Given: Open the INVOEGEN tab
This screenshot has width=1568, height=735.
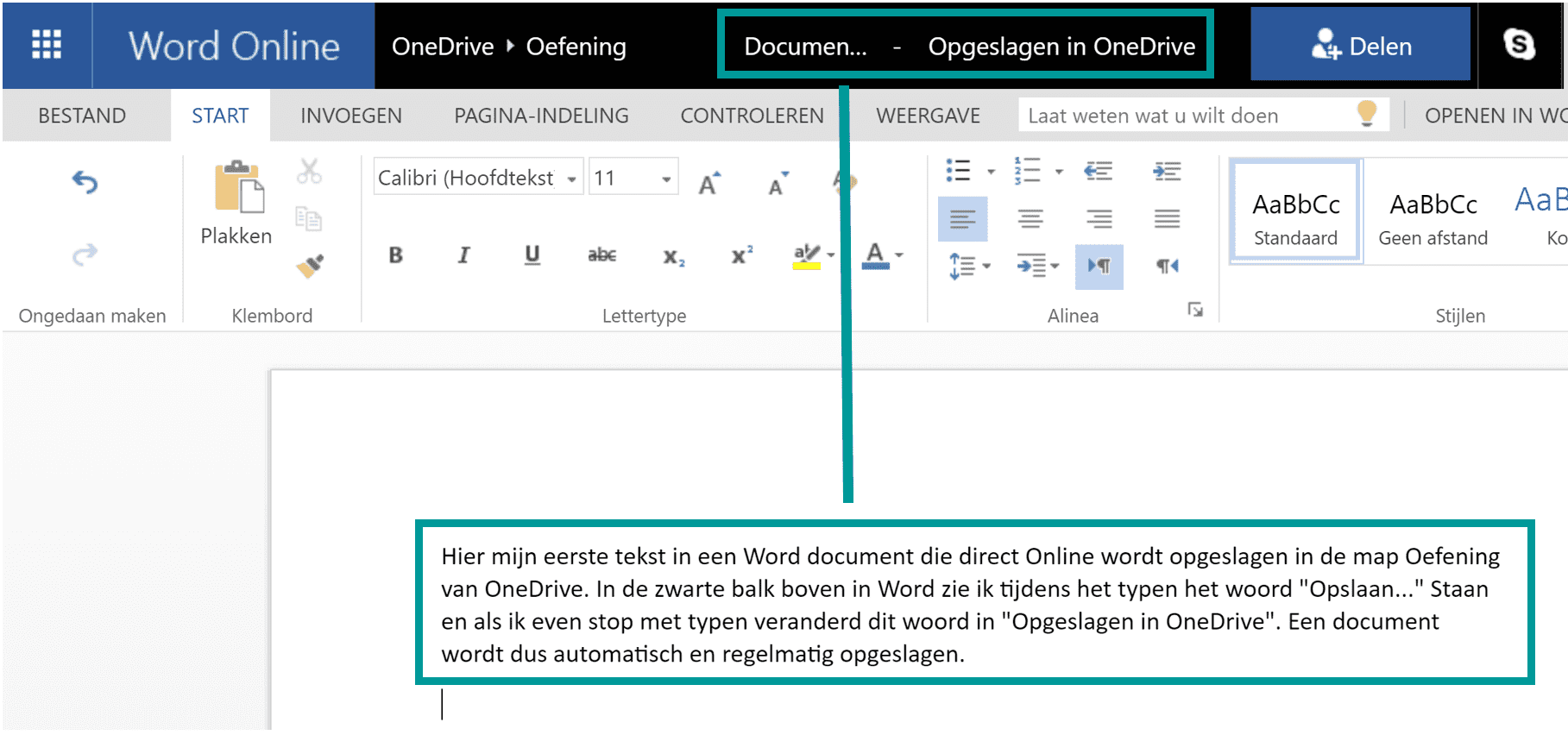Looking at the screenshot, I should tap(351, 116).
